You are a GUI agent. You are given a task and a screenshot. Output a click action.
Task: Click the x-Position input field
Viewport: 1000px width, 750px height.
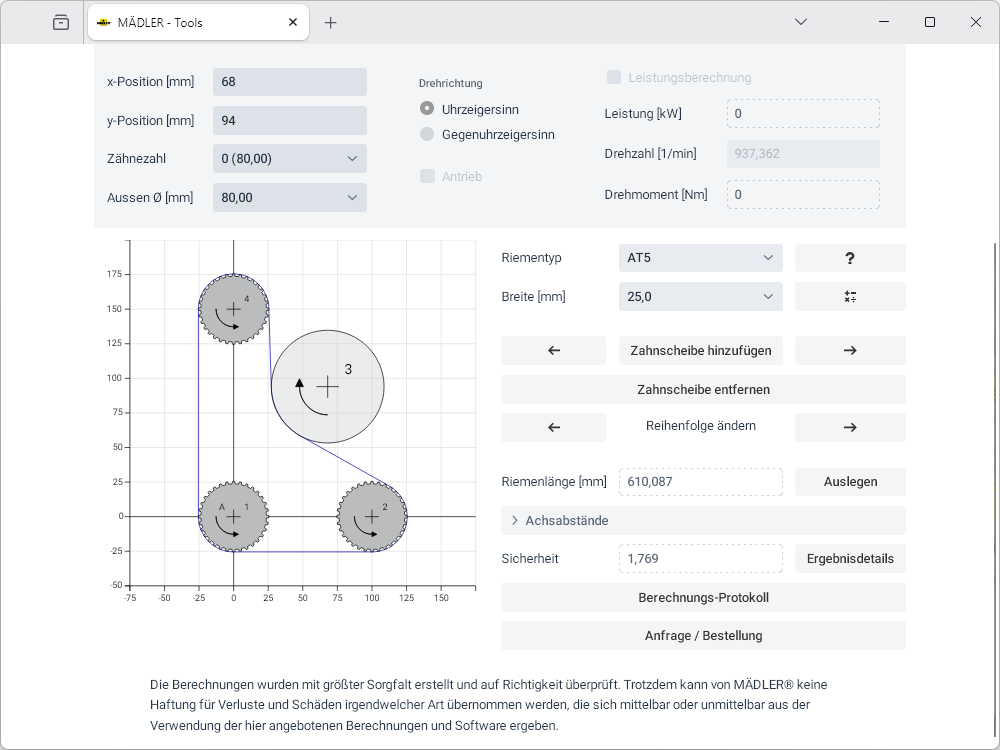pos(290,82)
